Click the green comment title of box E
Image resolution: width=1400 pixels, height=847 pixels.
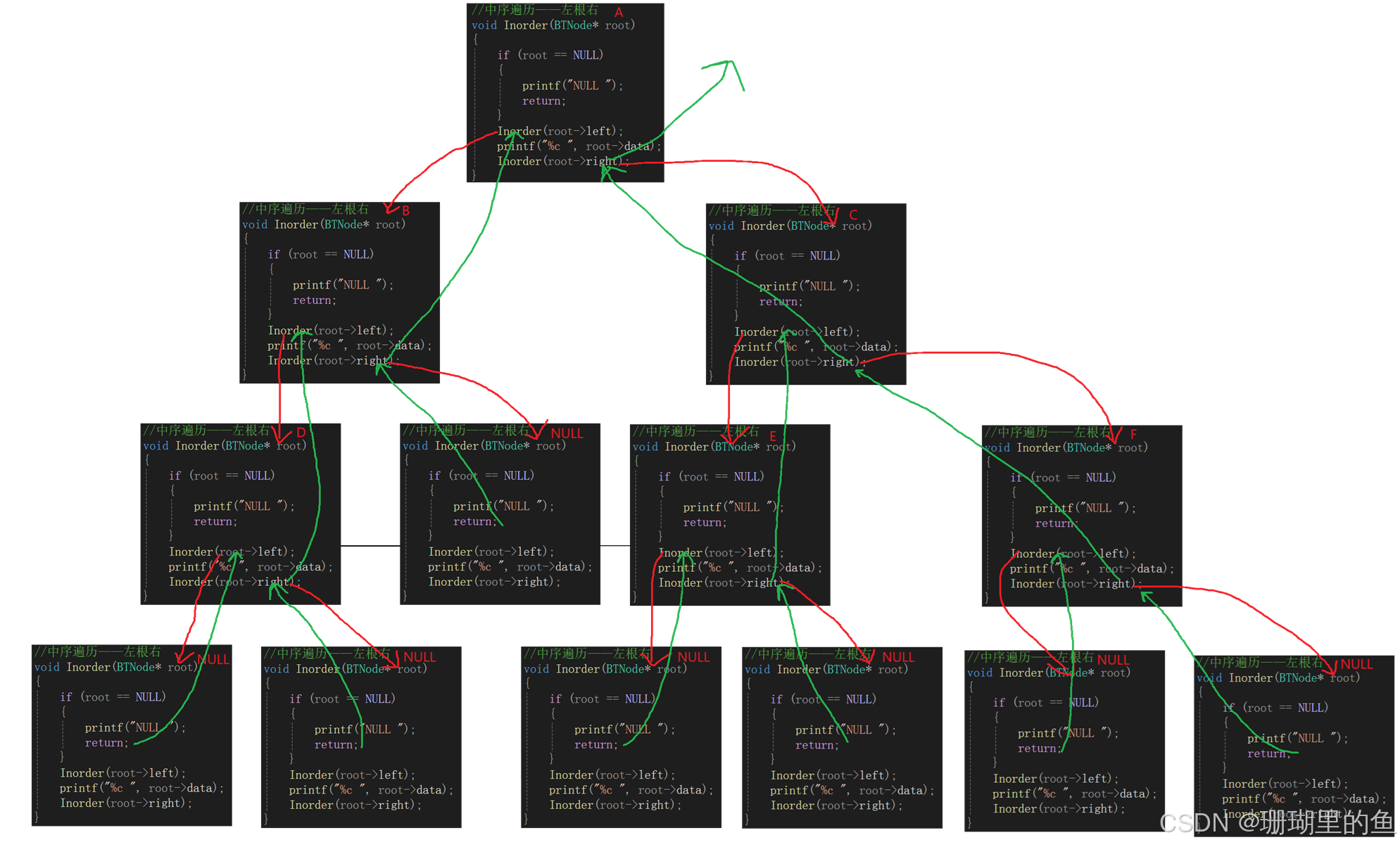[695, 431]
